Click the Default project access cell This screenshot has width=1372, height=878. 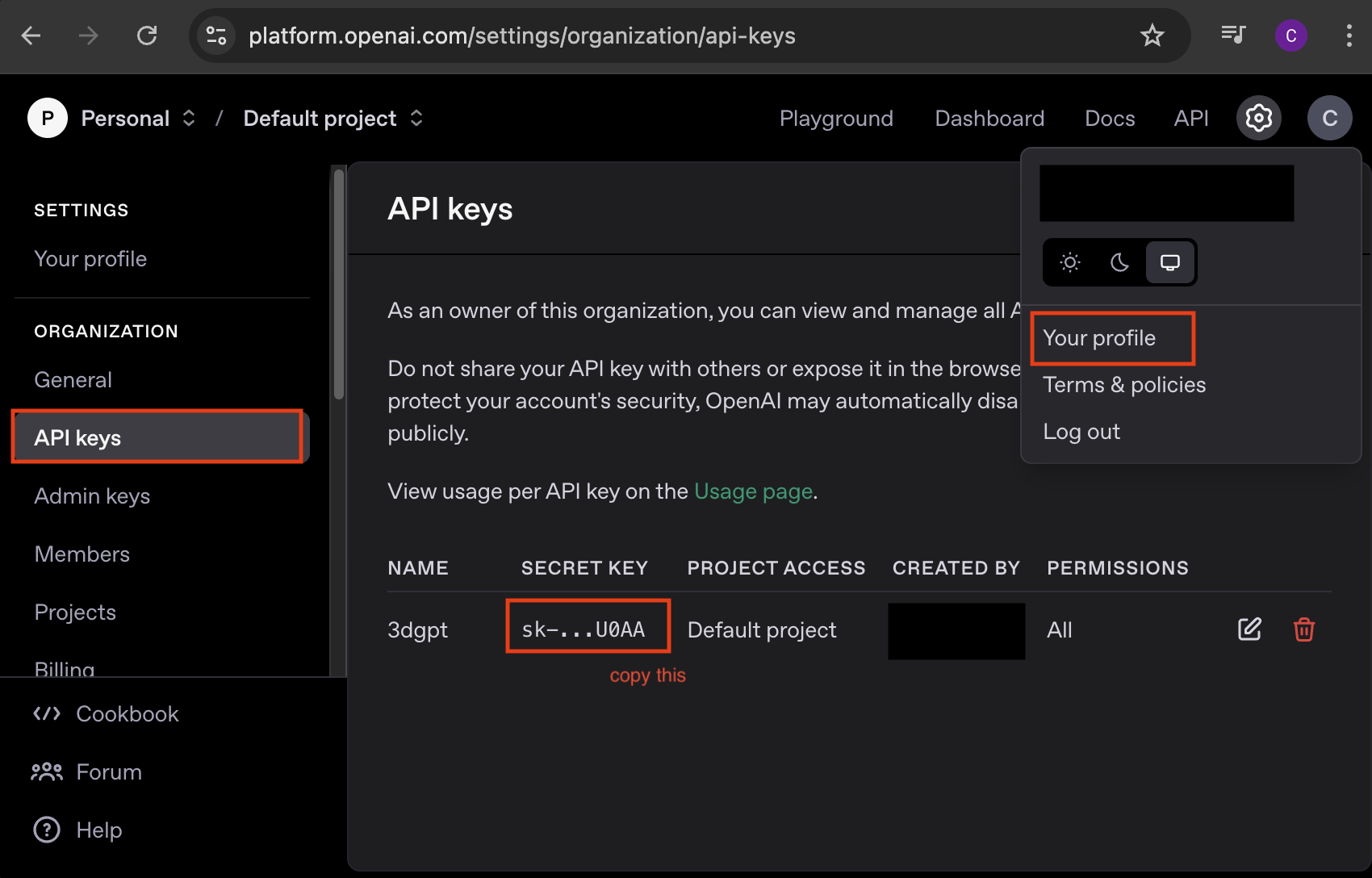pyautogui.click(x=762, y=630)
